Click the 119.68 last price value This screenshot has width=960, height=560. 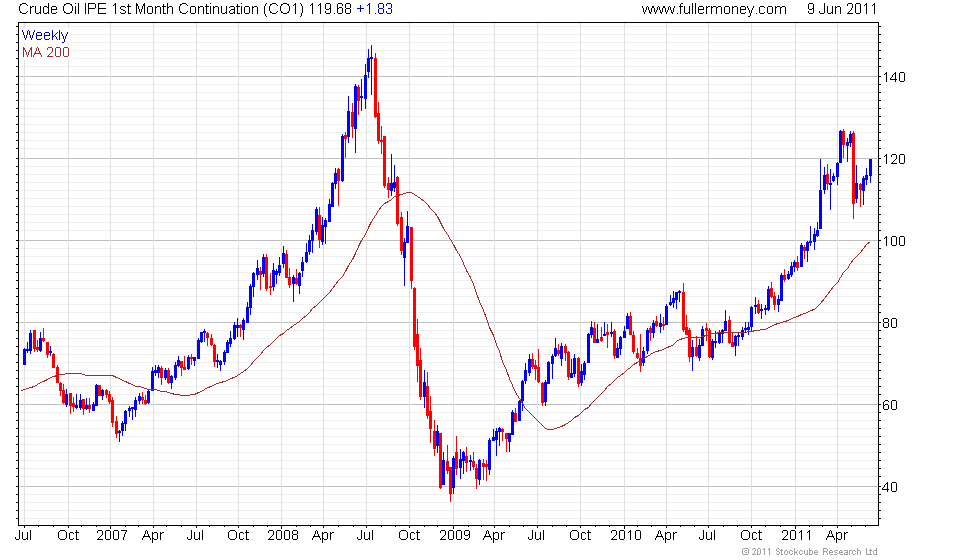coord(329,9)
